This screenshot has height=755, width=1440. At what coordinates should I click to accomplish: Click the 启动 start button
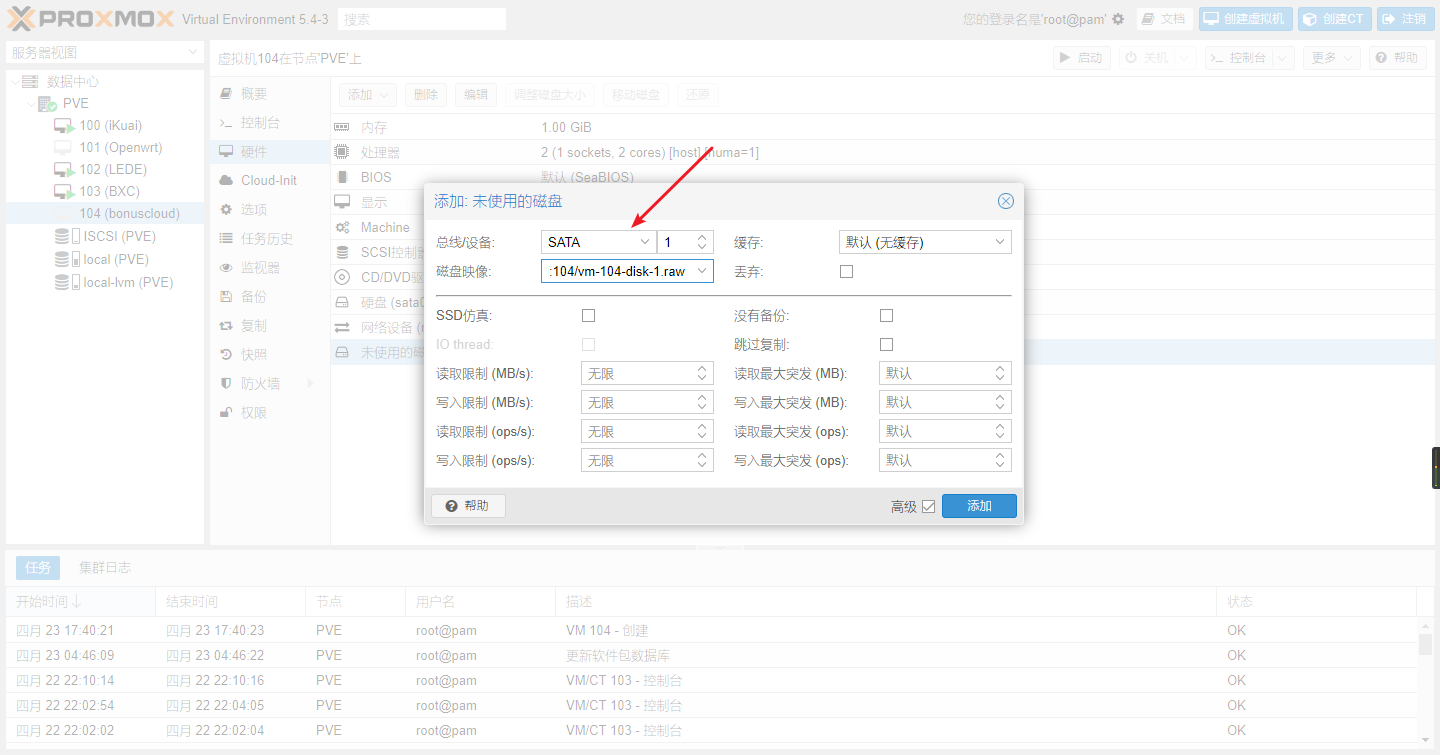tap(1080, 58)
